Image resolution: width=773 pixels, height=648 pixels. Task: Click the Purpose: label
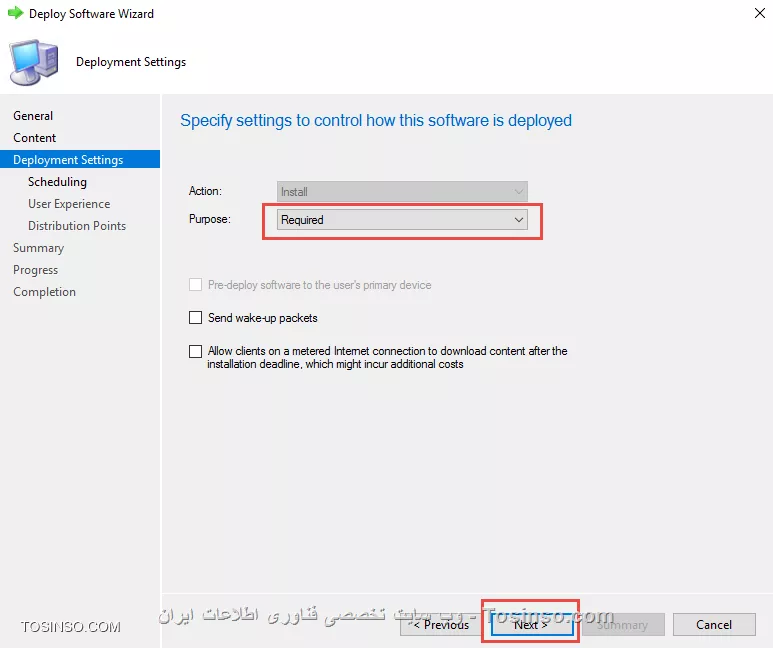(x=210, y=219)
